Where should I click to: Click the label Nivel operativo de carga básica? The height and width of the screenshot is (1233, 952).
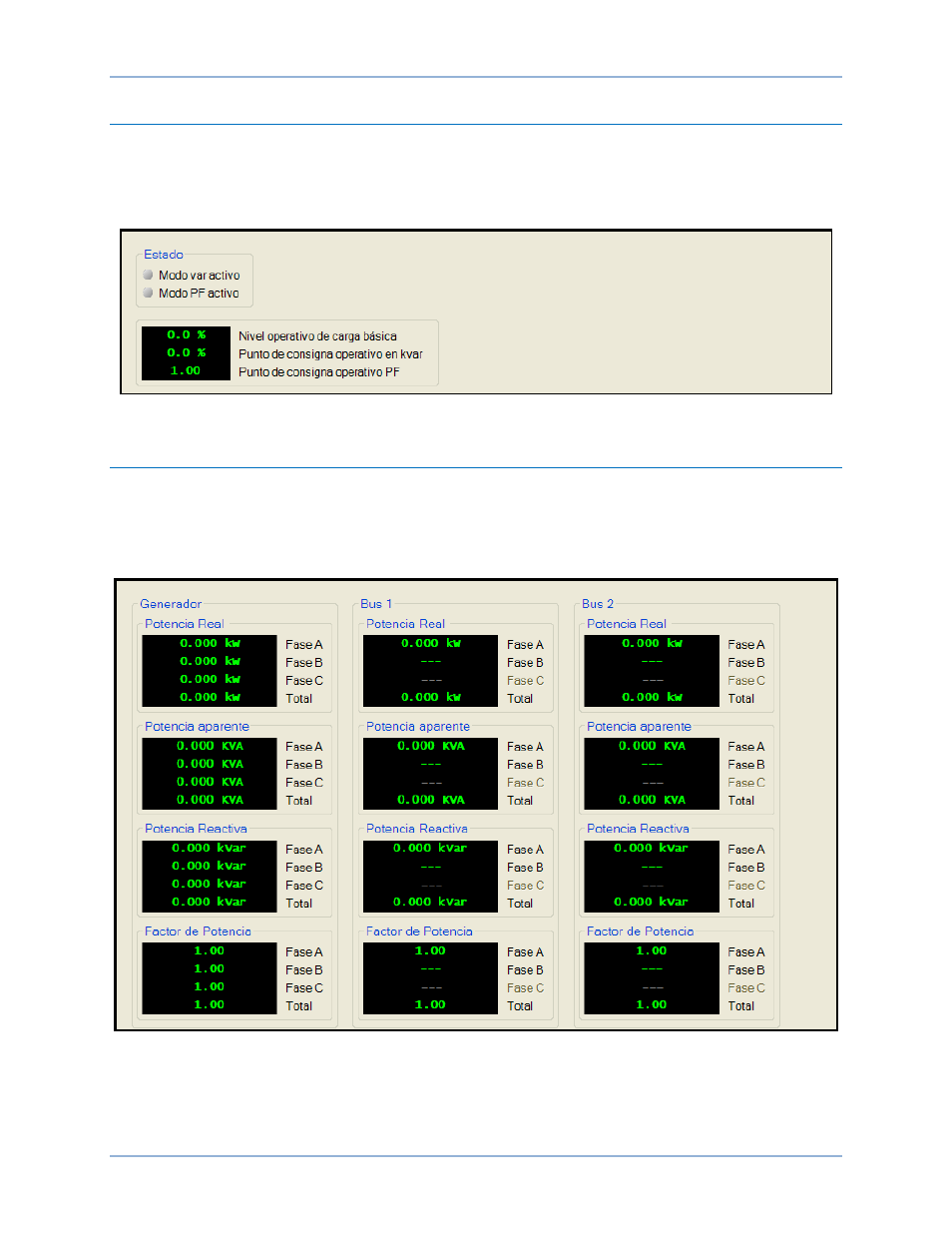tap(317, 336)
